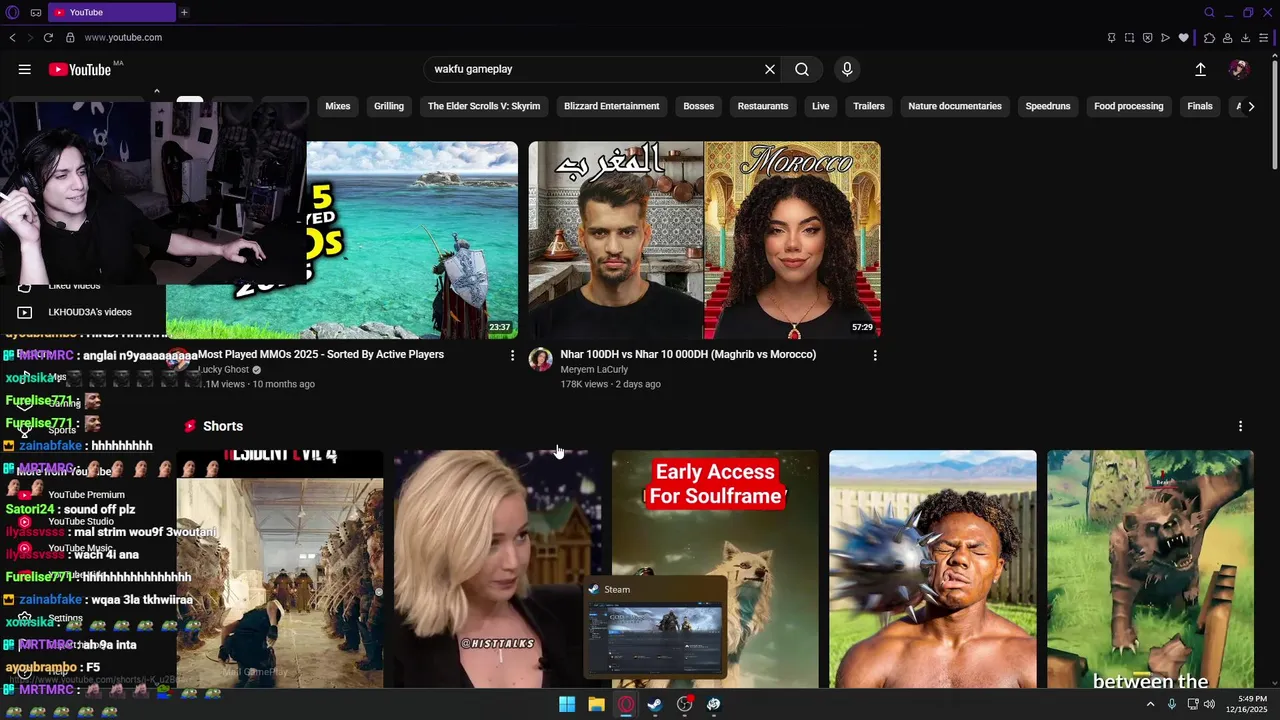
Task: Select the Finals filter chip
Action: tap(1200, 106)
